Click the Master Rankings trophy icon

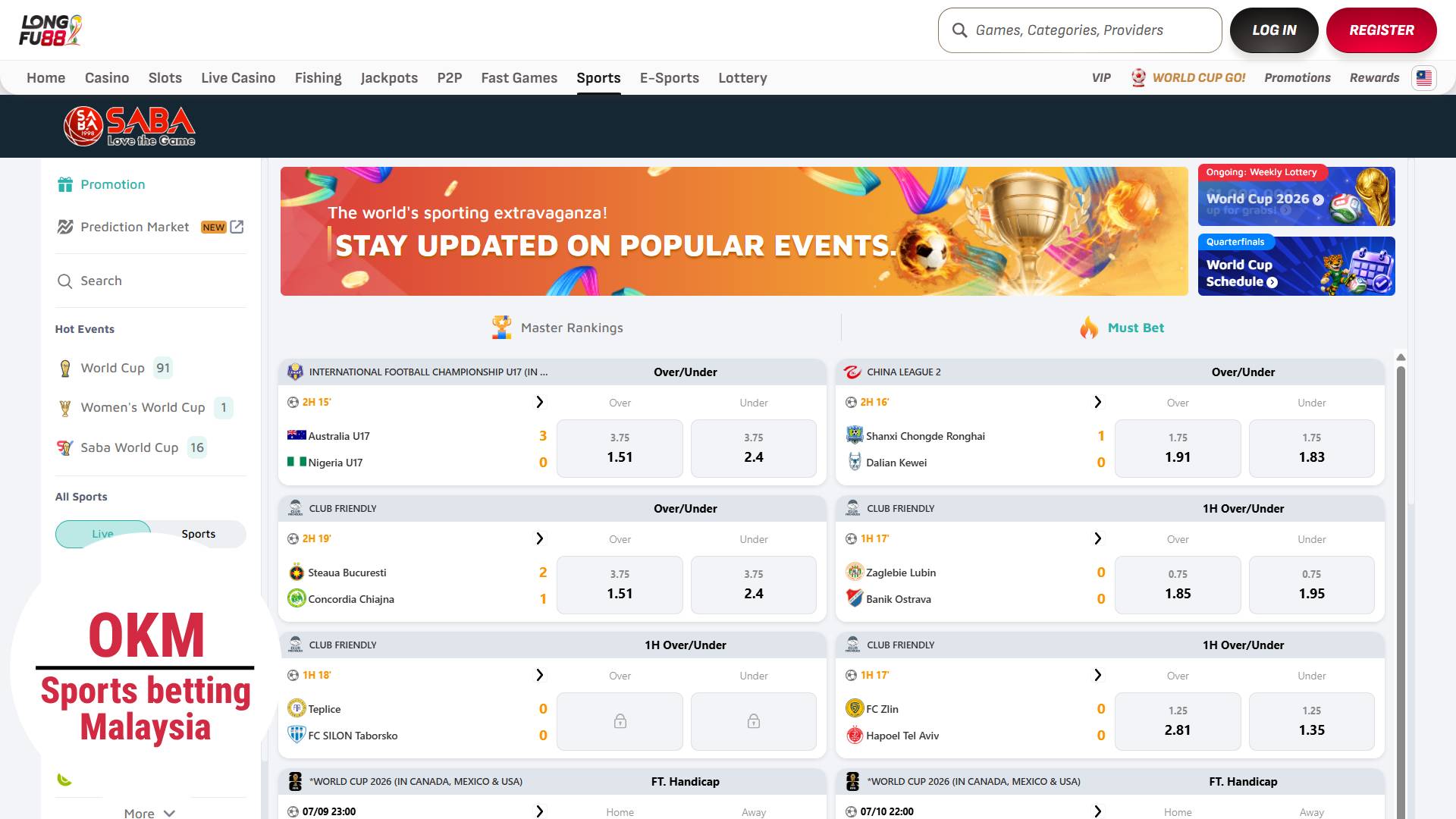pos(501,328)
